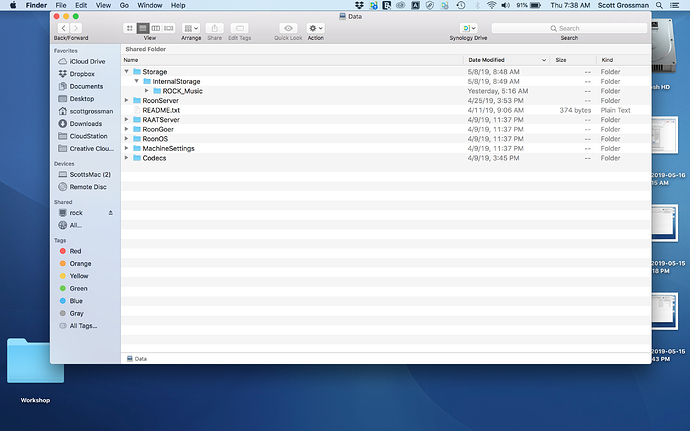Select ScottsMac (2) device

click(x=90, y=174)
